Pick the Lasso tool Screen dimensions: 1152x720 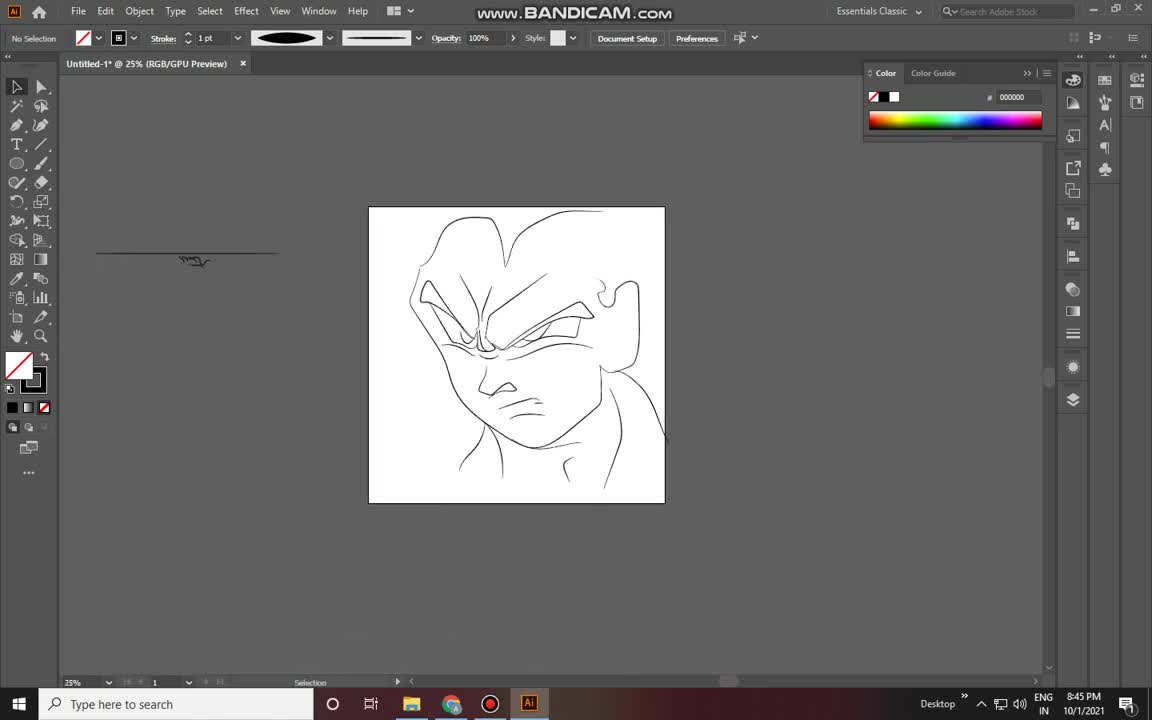click(x=41, y=107)
